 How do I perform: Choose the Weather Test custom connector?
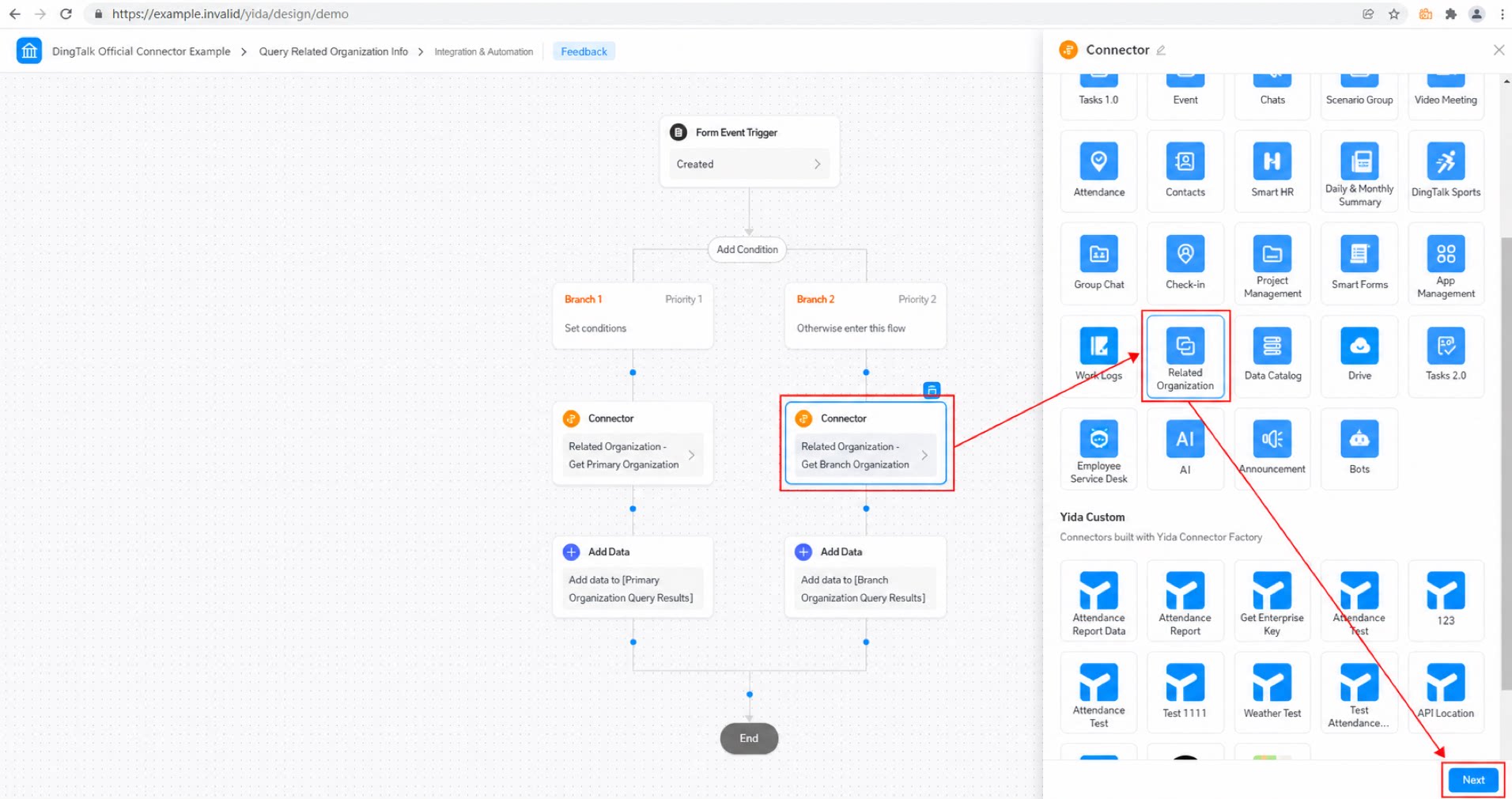pyautogui.click(x=1272, y=692)
